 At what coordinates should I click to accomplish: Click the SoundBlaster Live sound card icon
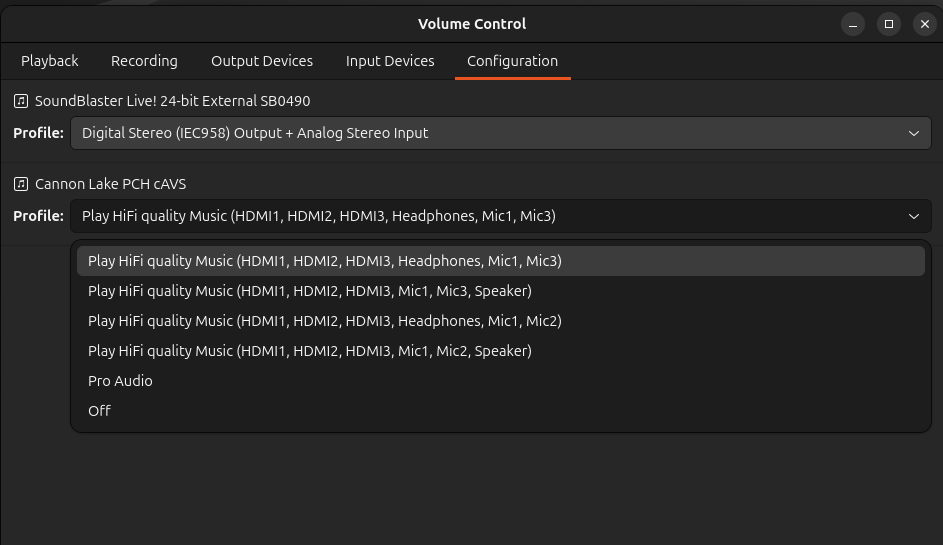[21, 101]
